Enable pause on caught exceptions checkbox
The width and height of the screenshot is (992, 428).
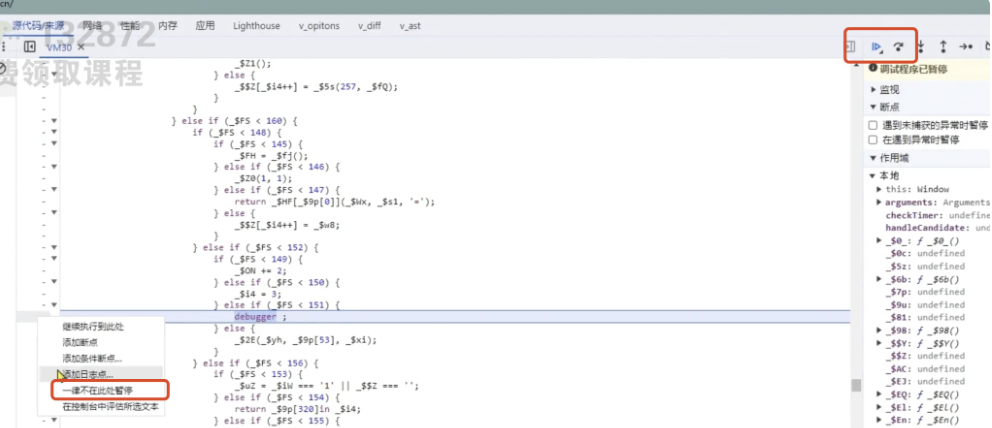pos(873,140)
